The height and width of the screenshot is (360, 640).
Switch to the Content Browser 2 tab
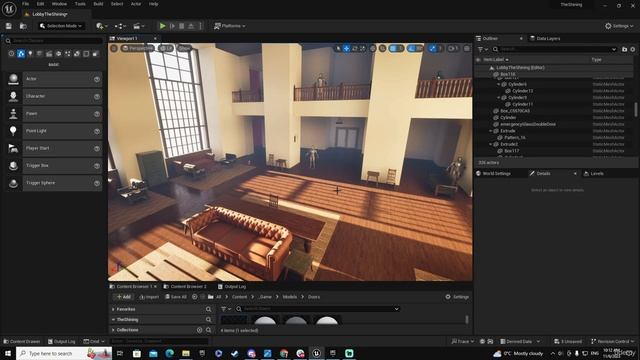point(185,287)
